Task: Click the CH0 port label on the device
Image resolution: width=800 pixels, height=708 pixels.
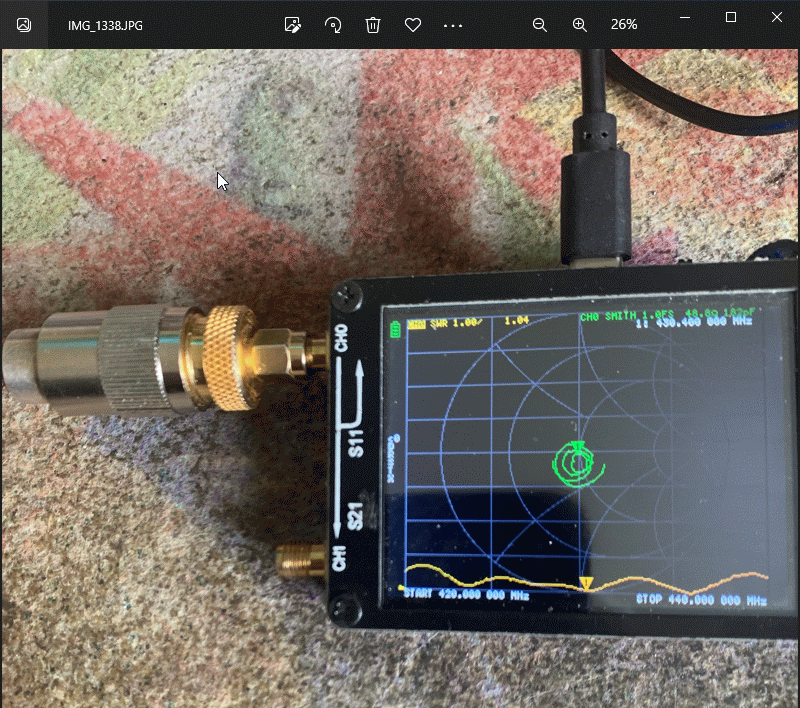Action: (341, 339)
